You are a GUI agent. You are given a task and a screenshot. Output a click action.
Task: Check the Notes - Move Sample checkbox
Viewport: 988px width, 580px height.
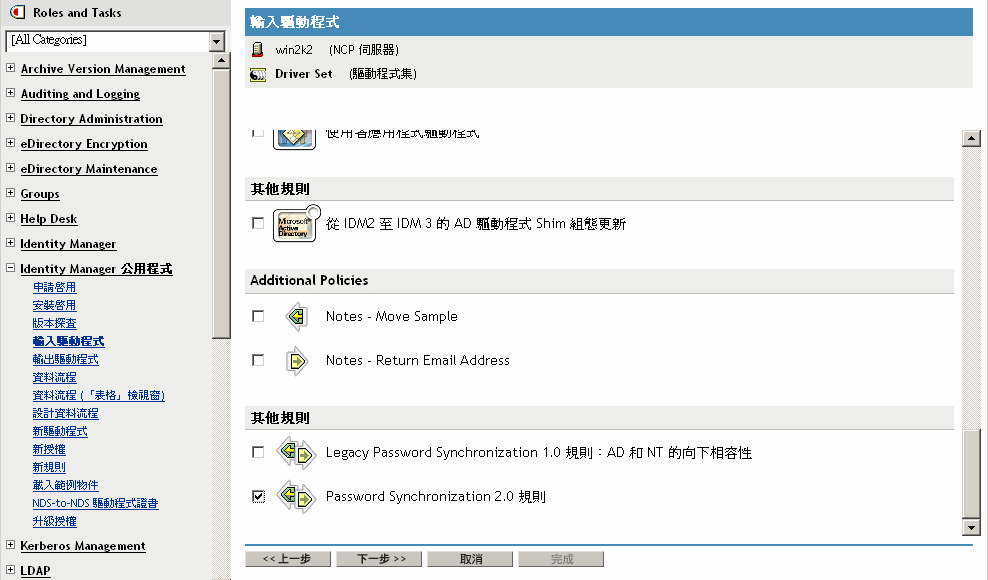[x=258, y=317]
